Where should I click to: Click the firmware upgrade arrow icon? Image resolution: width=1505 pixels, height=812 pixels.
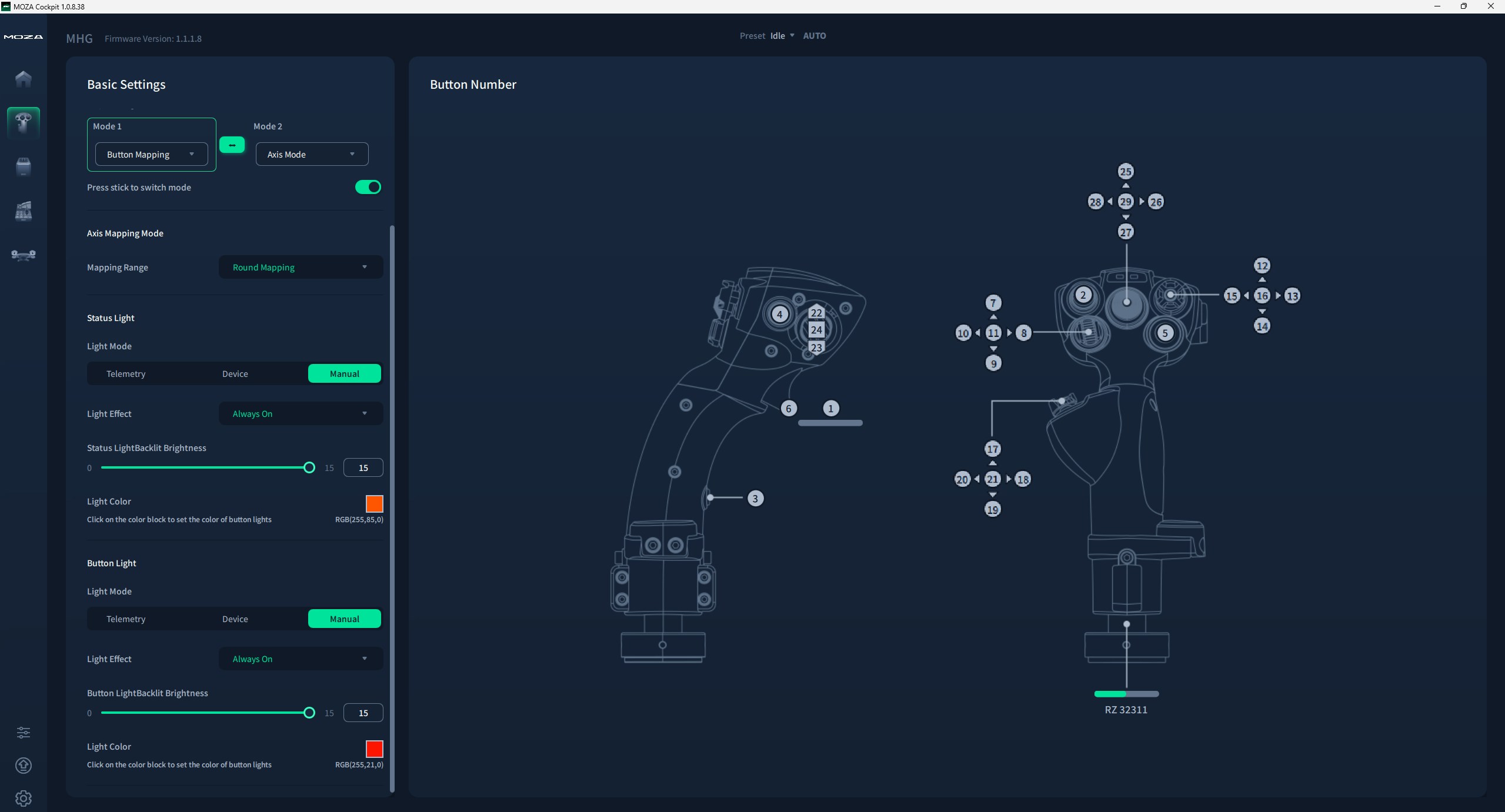point(24,765)
